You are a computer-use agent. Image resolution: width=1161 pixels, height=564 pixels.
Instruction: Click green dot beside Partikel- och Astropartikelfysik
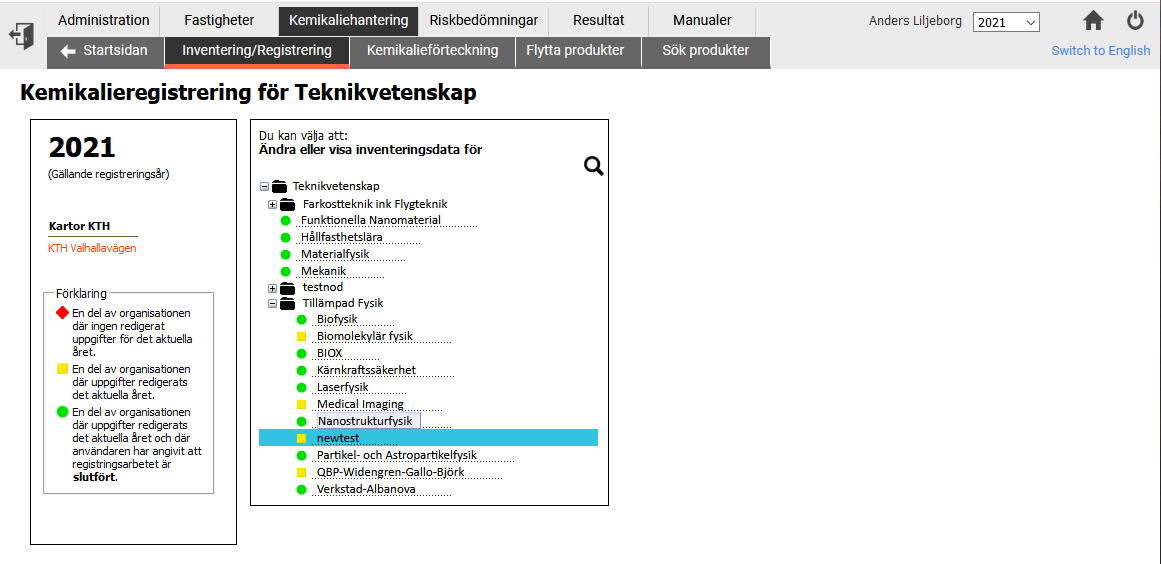click(301, 455)
